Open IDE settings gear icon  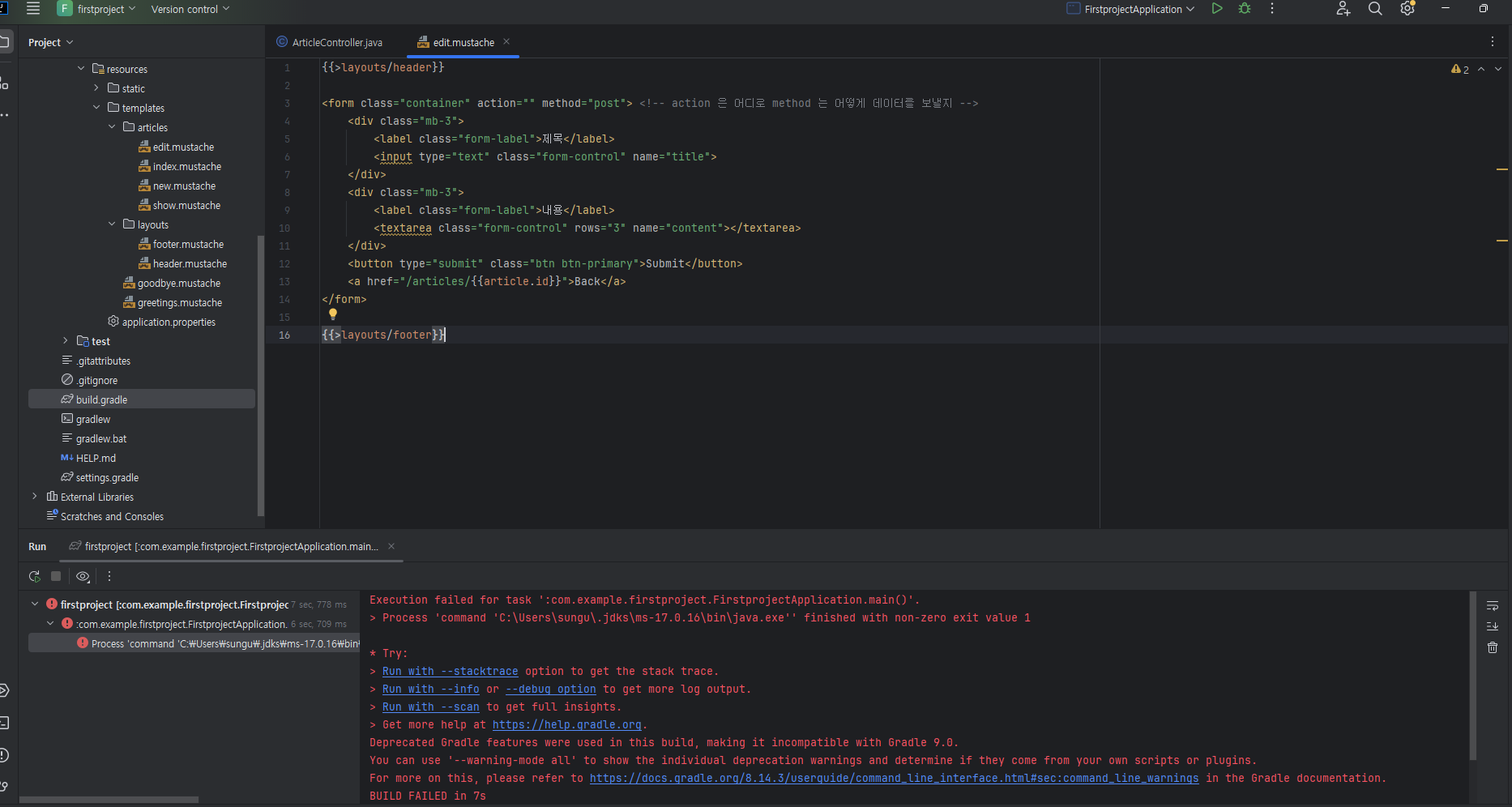pyautogui.click(x=1407, y=9)
